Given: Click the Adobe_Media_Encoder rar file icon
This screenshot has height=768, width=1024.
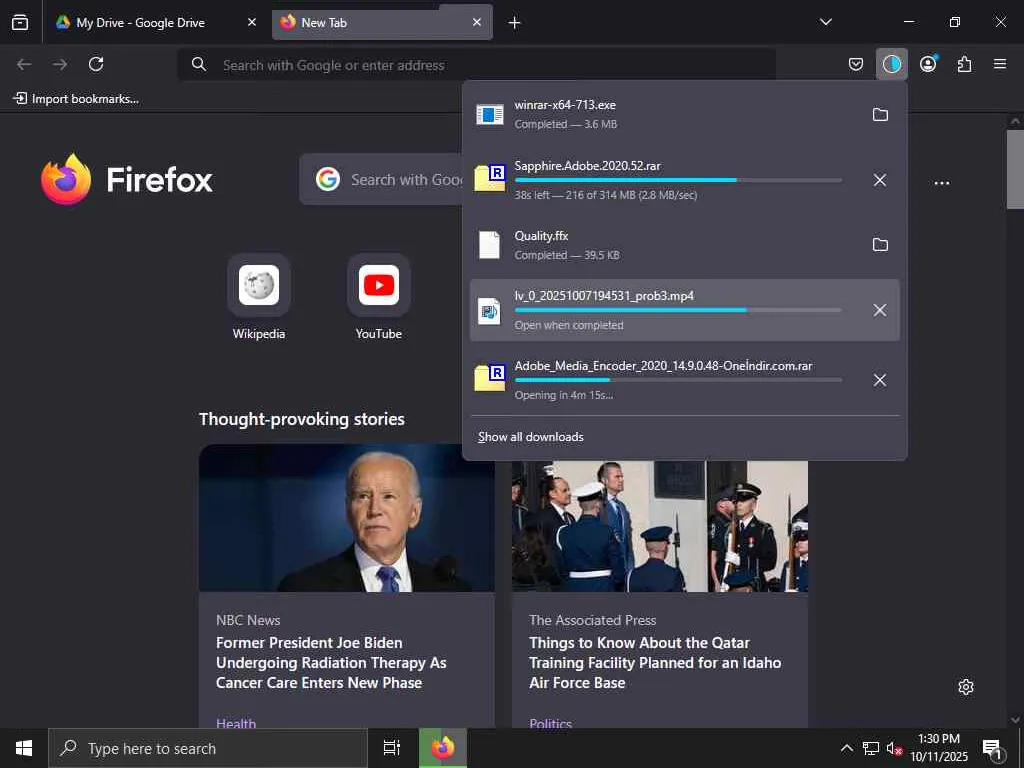Looking at the screenshot, I should coord(489,377).
